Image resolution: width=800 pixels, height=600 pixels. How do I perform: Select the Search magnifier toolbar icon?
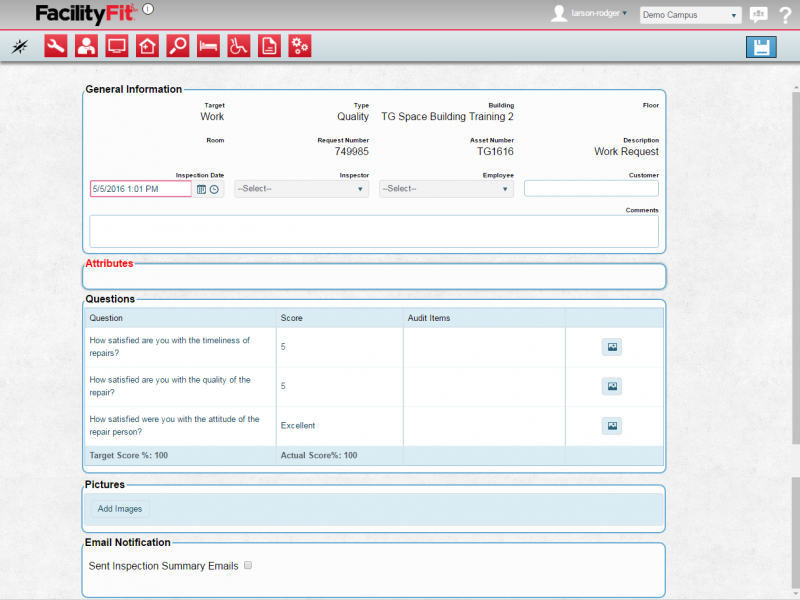click(x=177, y=45)
